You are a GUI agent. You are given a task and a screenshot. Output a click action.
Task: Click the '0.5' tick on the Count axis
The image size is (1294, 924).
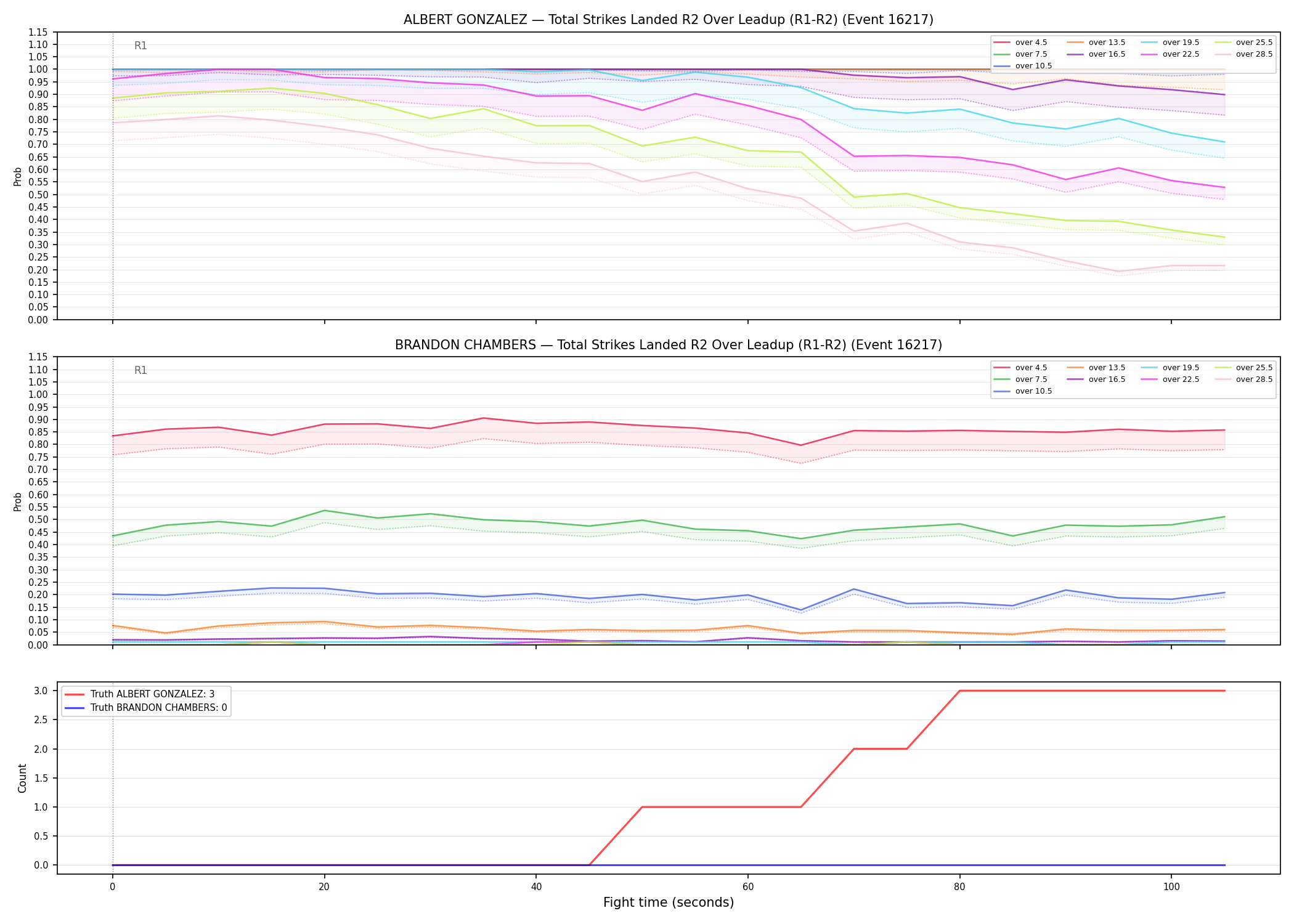click(x=42, y=836)
